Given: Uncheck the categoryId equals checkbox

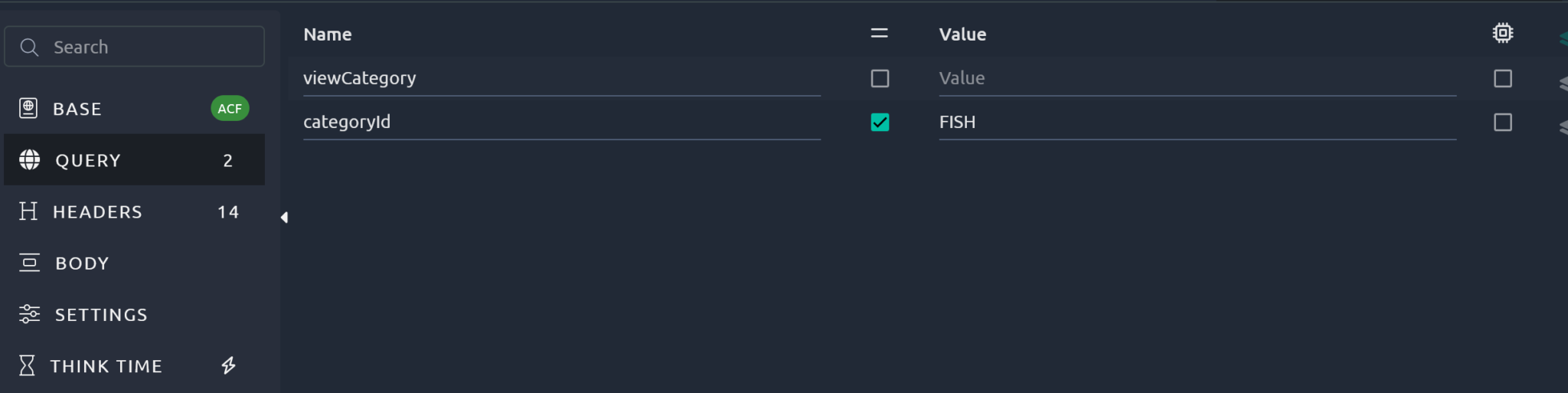Looking at the screenshot, I should 880,123.
